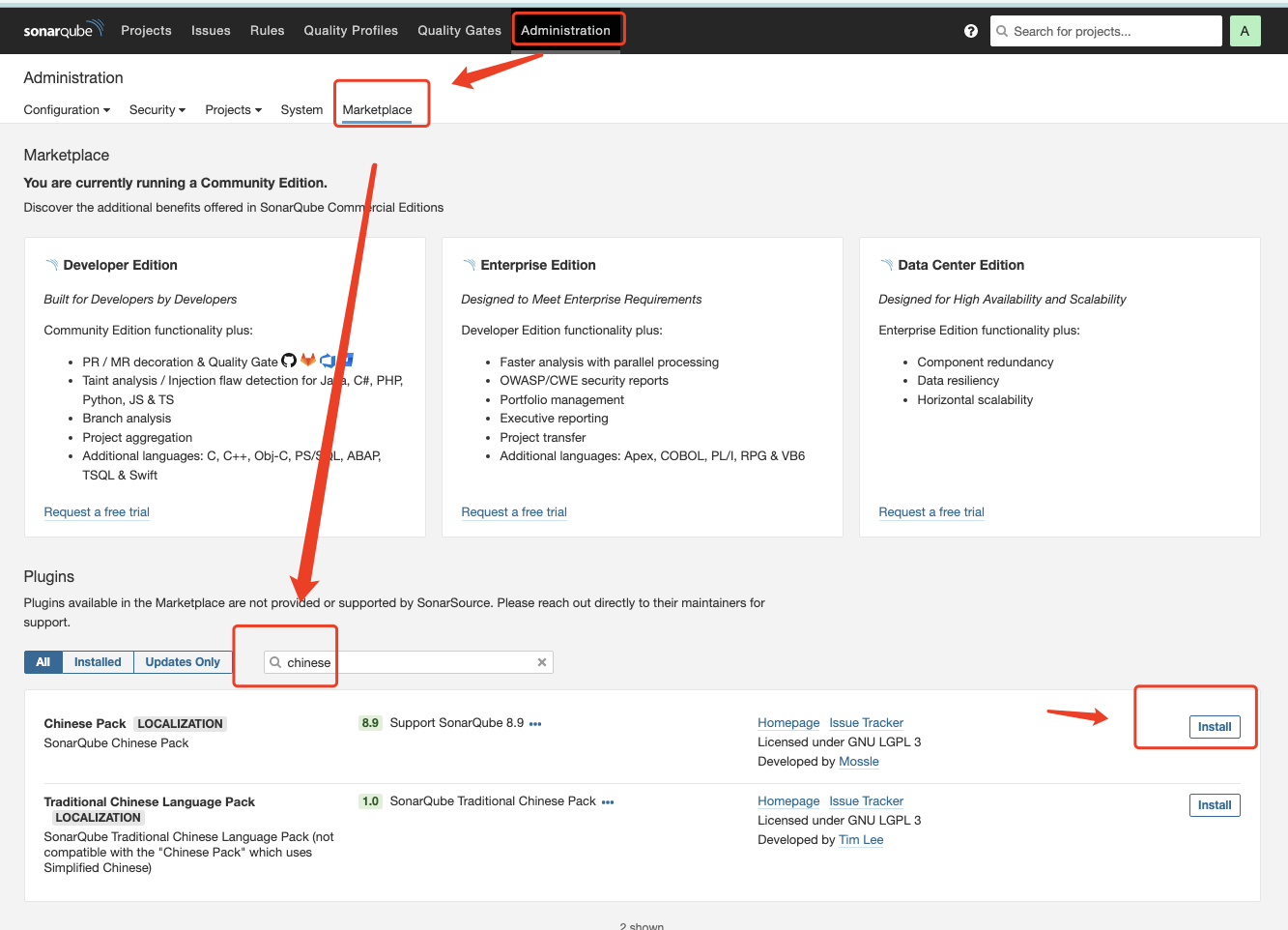Focus the Search for projects field
The image size is (1288, 930).
[1106, 31]
